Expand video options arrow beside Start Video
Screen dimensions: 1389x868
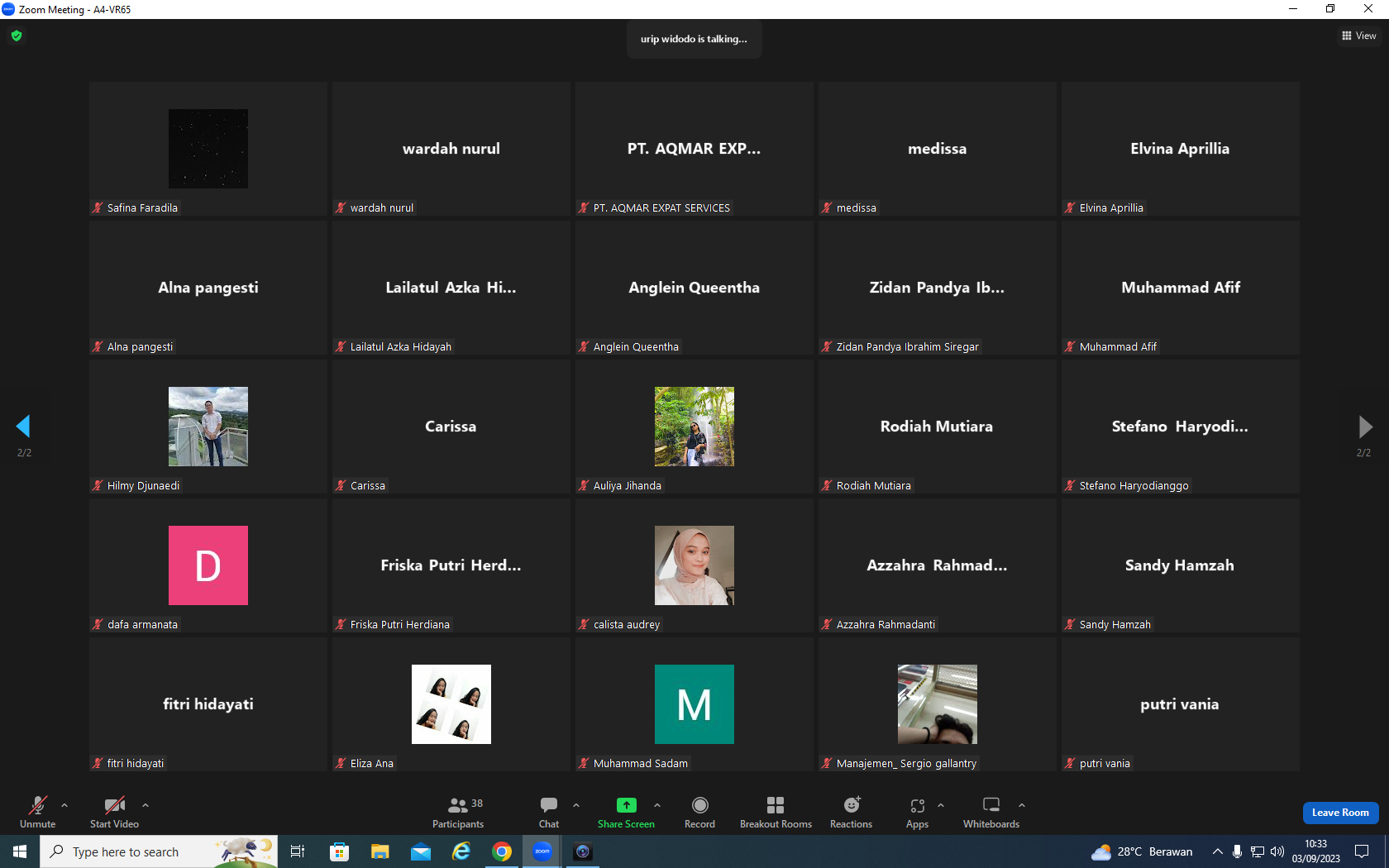tap(146, 804)
